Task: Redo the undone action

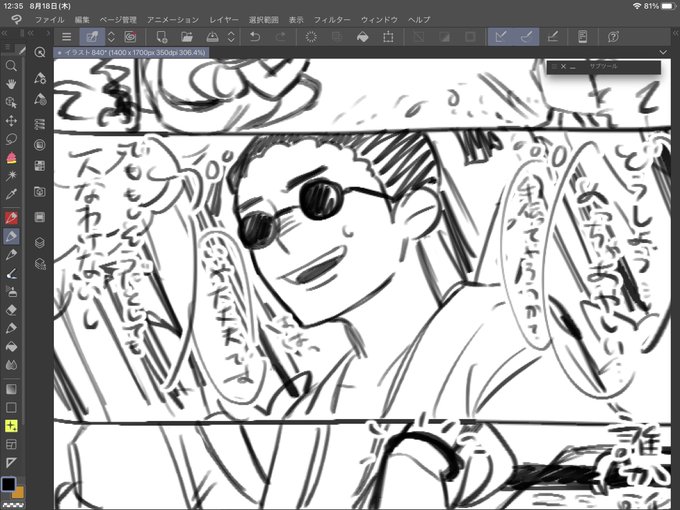Action: pyautogui.click(x=281, y=37)
